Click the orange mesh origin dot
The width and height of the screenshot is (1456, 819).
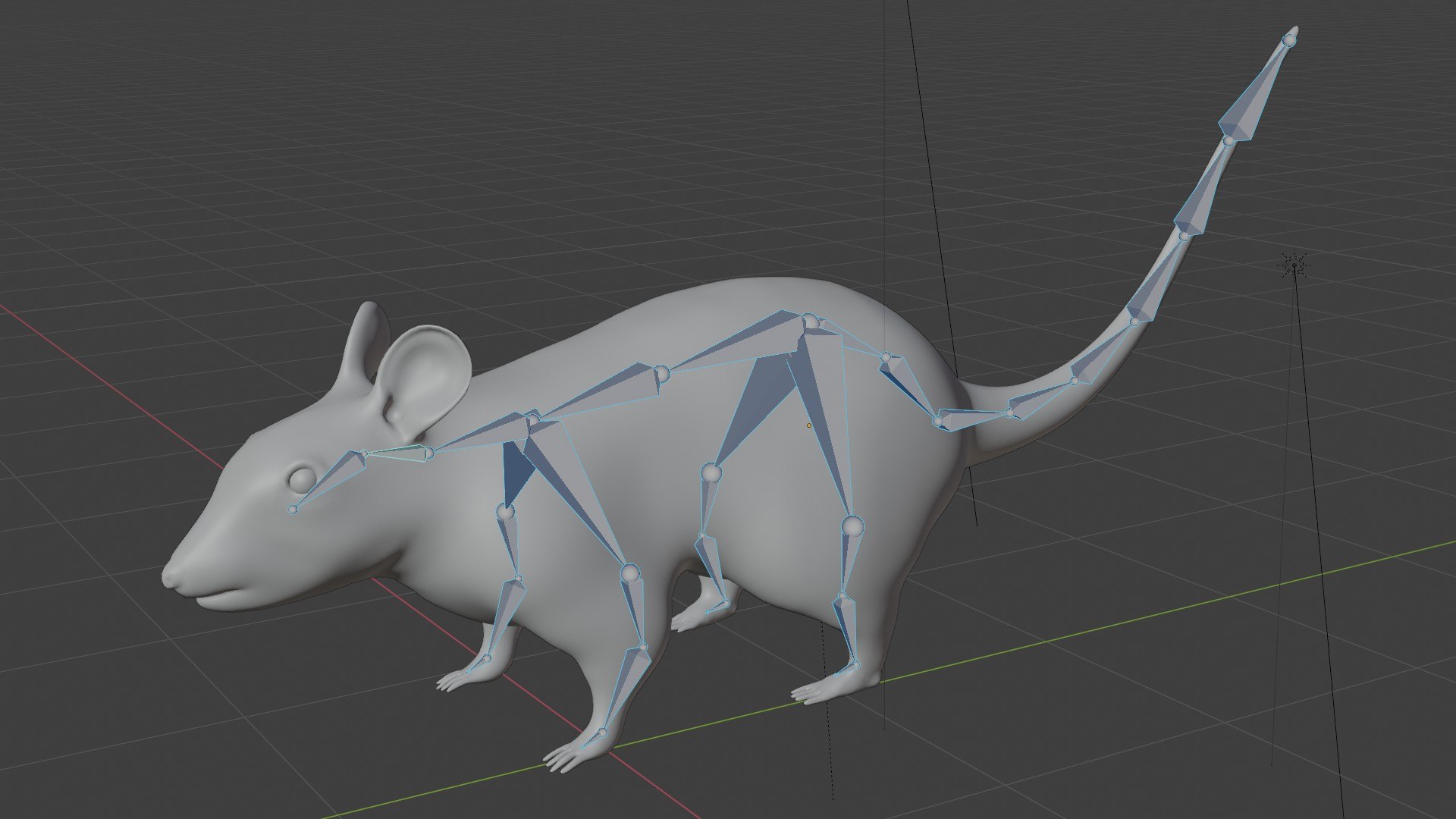click(809, 425)
